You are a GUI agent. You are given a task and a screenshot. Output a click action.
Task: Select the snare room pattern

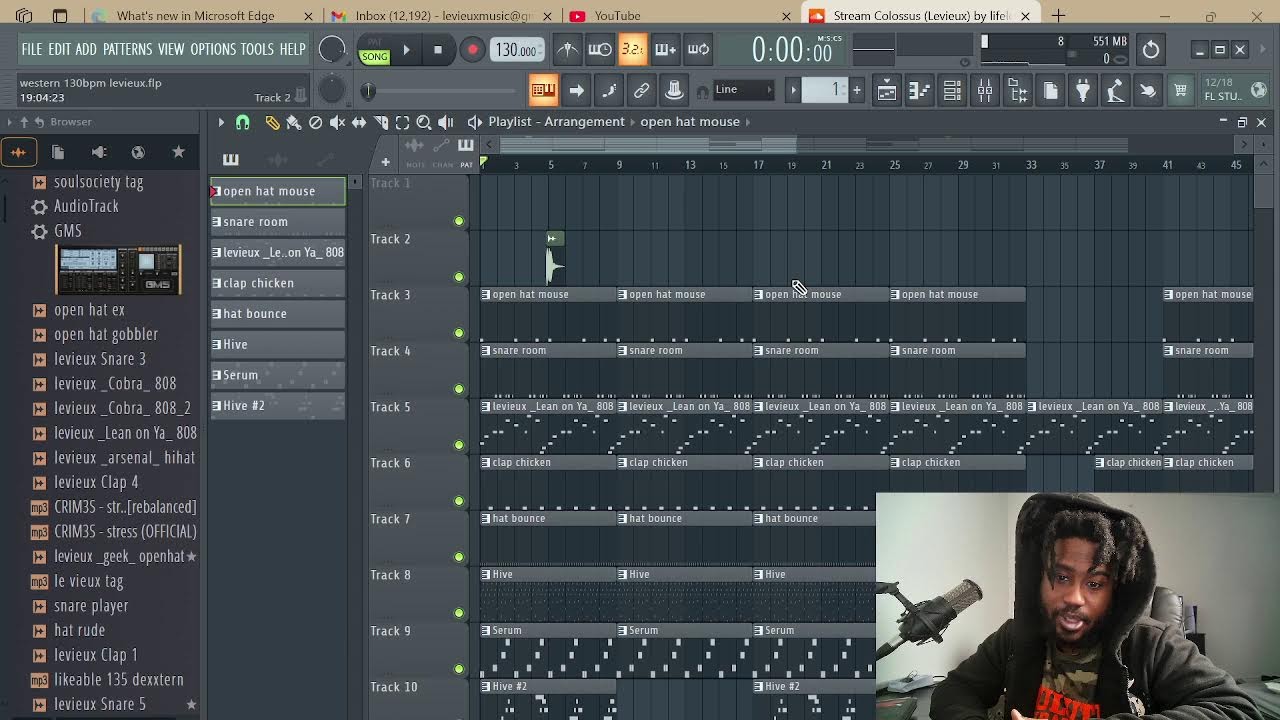pos(278,222)
